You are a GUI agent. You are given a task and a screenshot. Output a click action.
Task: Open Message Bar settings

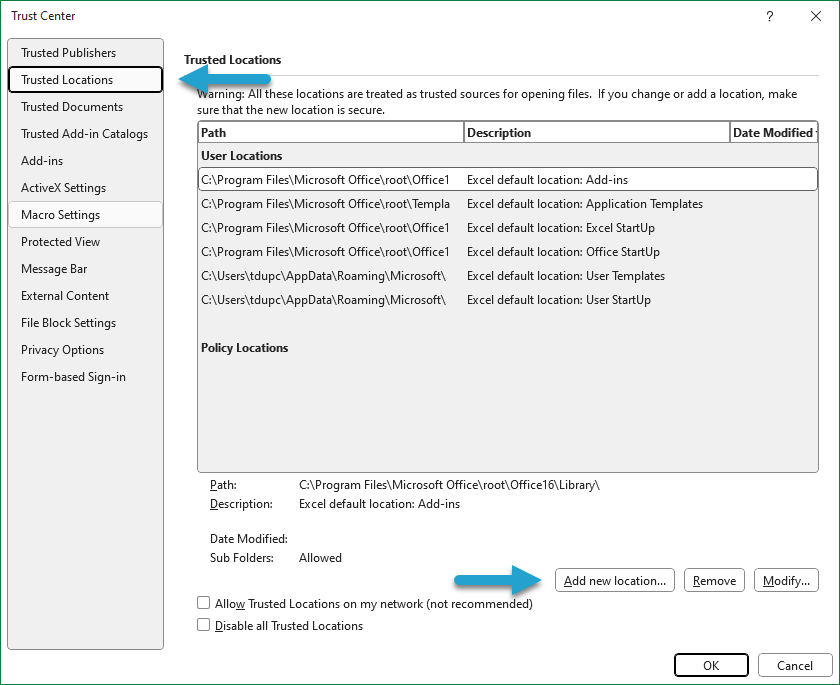click(85, 269)
